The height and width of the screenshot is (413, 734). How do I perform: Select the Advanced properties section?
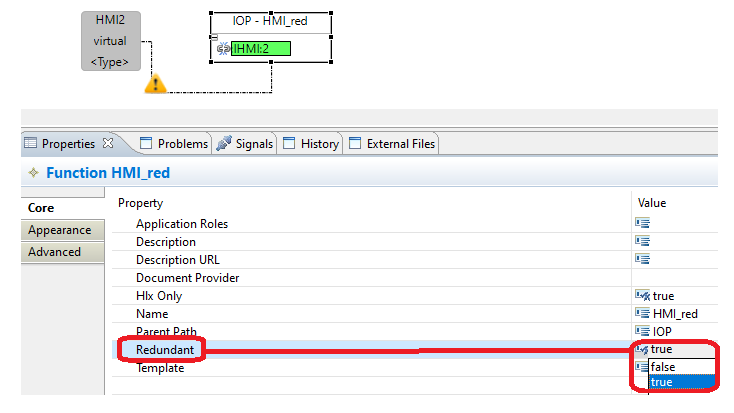pos(54,252)
